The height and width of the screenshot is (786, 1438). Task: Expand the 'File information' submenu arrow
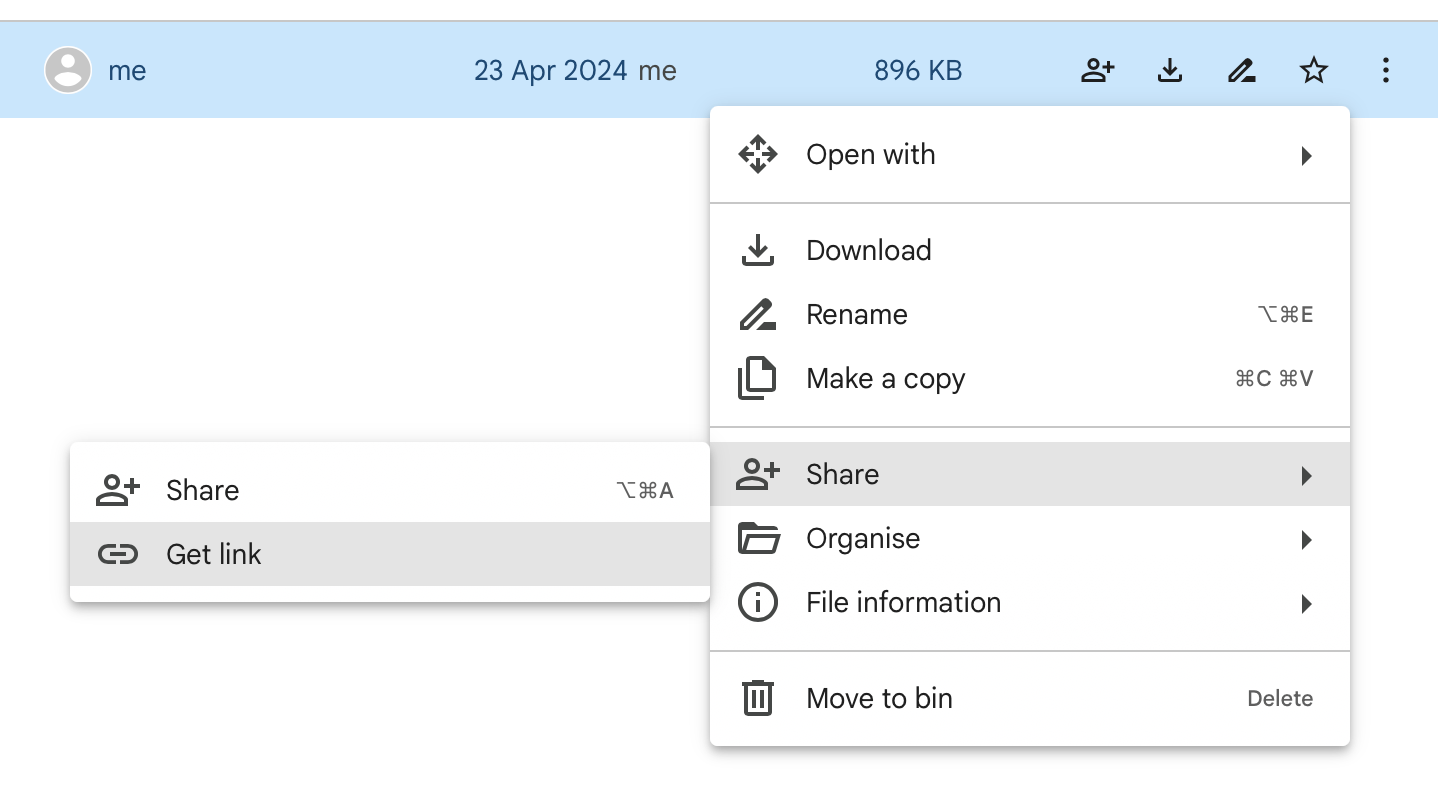point(1306,604)
